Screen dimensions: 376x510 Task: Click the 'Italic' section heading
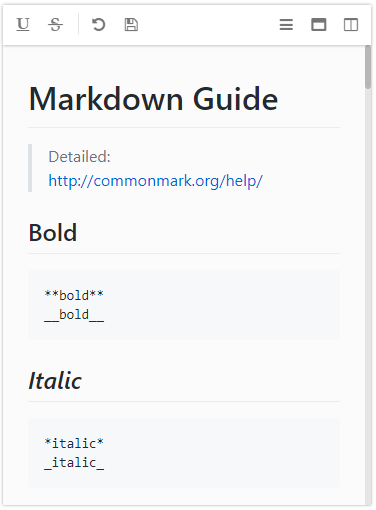[x=55, y=380]
